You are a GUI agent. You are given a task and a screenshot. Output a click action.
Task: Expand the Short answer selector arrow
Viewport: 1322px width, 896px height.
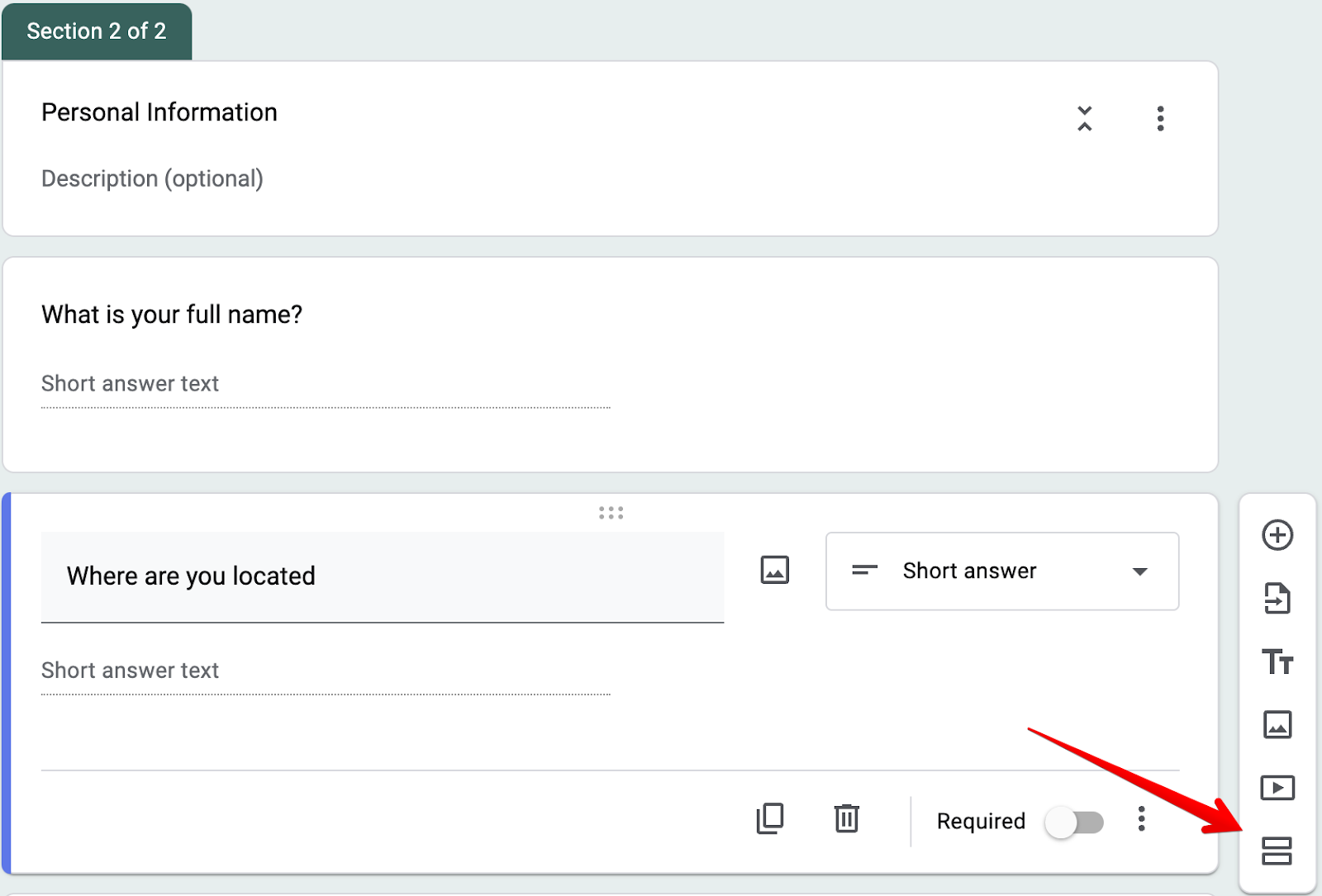tap(1139, 571)
